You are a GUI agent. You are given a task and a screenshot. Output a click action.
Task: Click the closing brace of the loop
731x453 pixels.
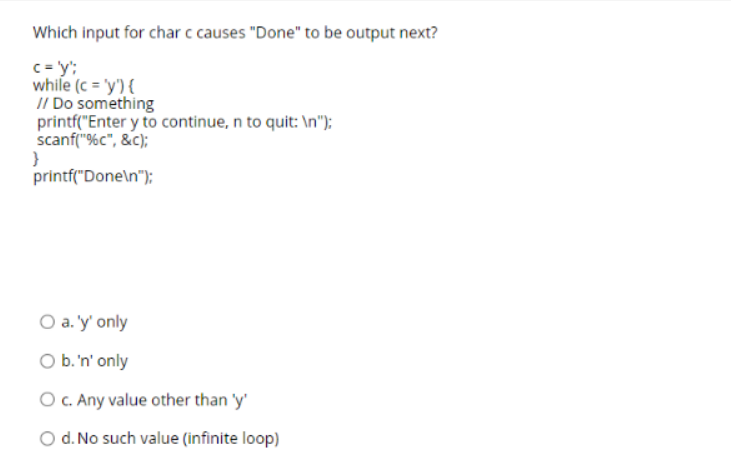(36, 158)
